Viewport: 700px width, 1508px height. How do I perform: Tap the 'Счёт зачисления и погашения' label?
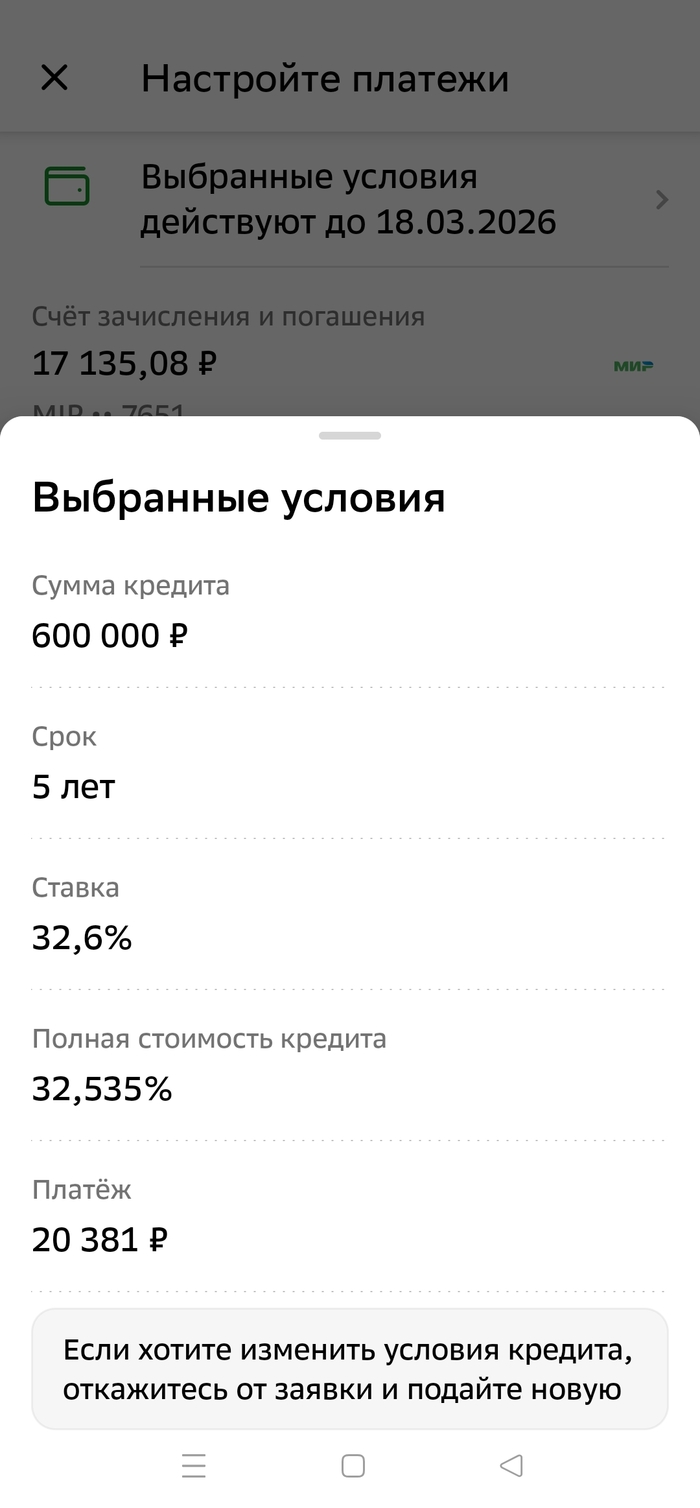[228, 317]
